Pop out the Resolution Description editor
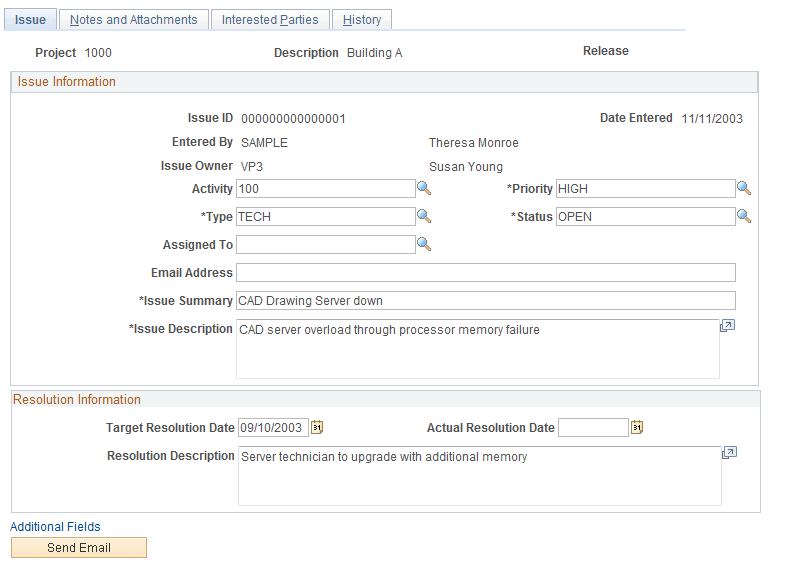This screenshot has width=788, height=566. tap(729, 453)
